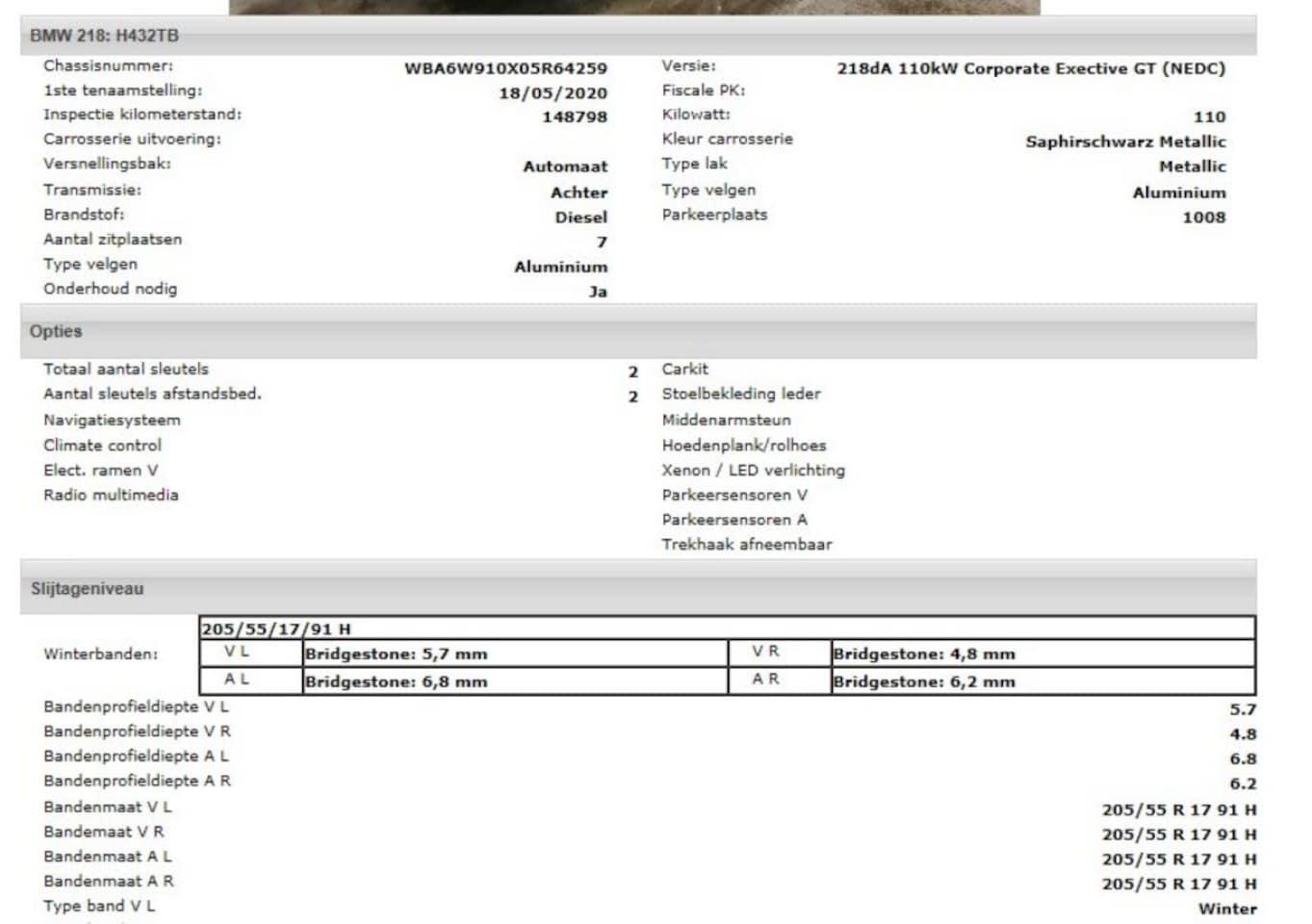Click the Stoelbekleding leder option
This screenshot has height=924, width=1312.
[x=741, y=394]
